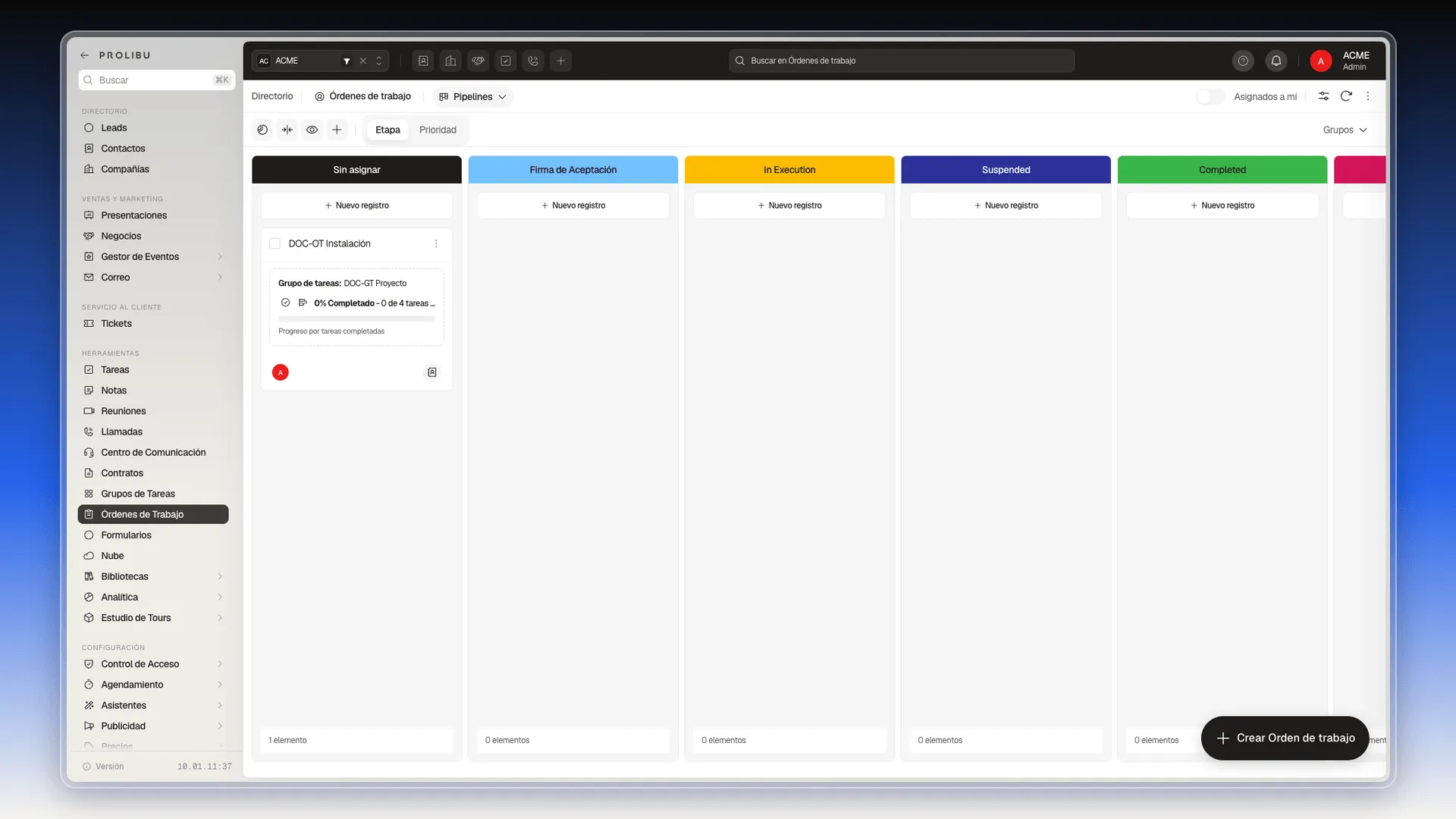The height and width of the screenshot is (819, 1456).
Task: Switch to the Prioridad tab
Action: (438, 130)
